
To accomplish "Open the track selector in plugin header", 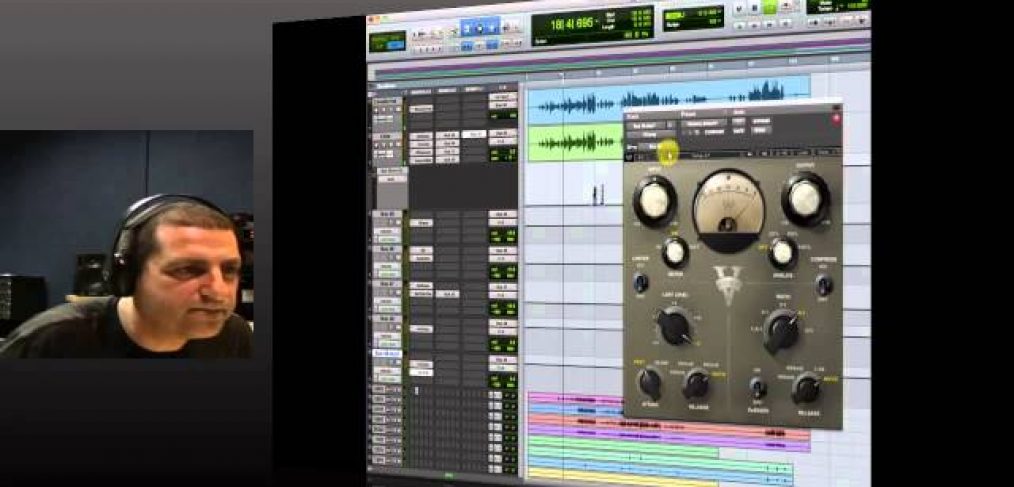I will click(x=645, y=126).
